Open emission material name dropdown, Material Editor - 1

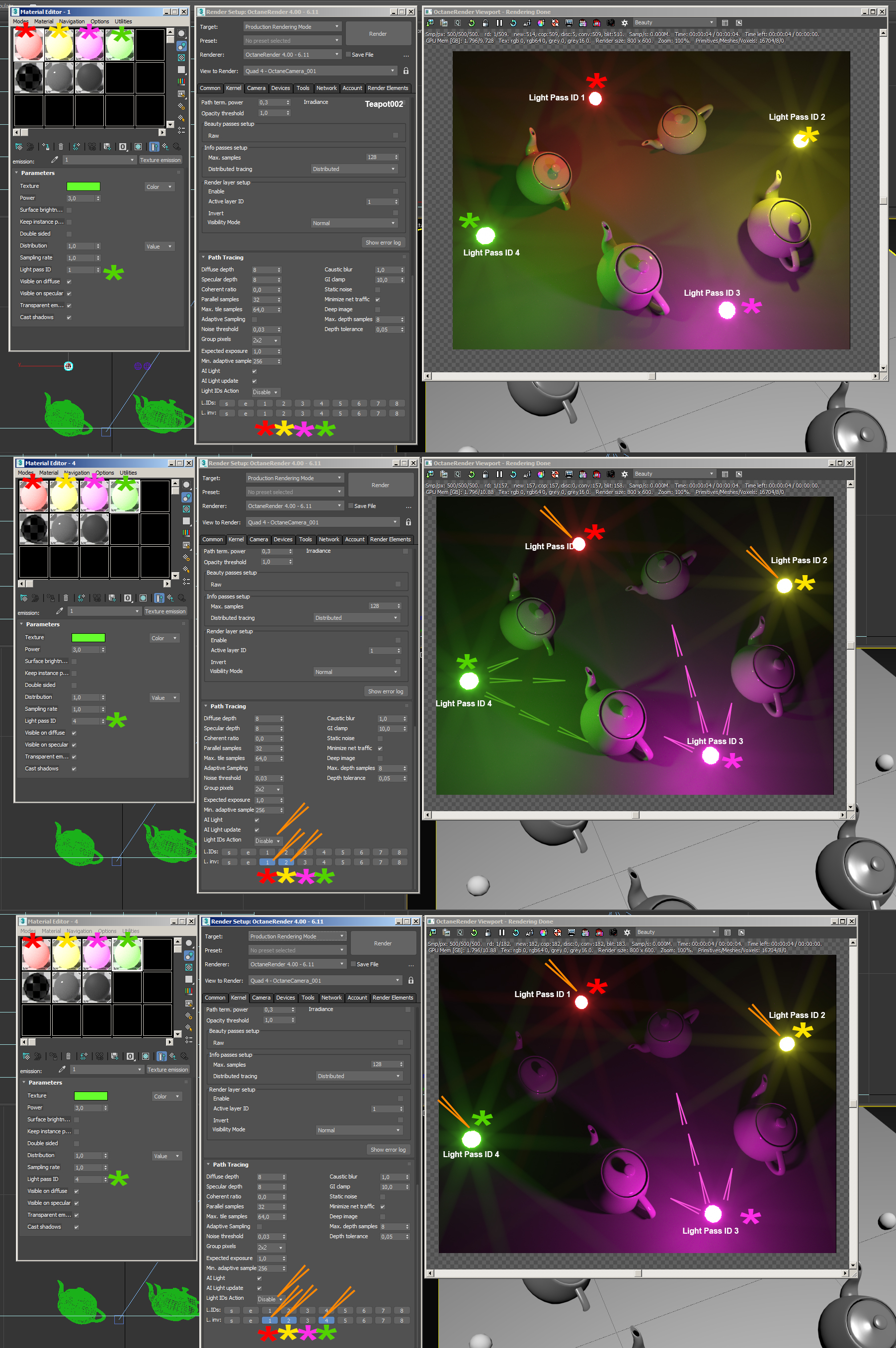[x=99, y=160]
